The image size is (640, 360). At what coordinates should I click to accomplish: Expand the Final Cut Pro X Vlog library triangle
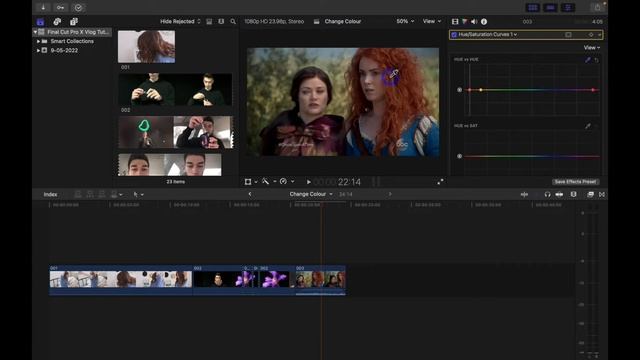35,32
